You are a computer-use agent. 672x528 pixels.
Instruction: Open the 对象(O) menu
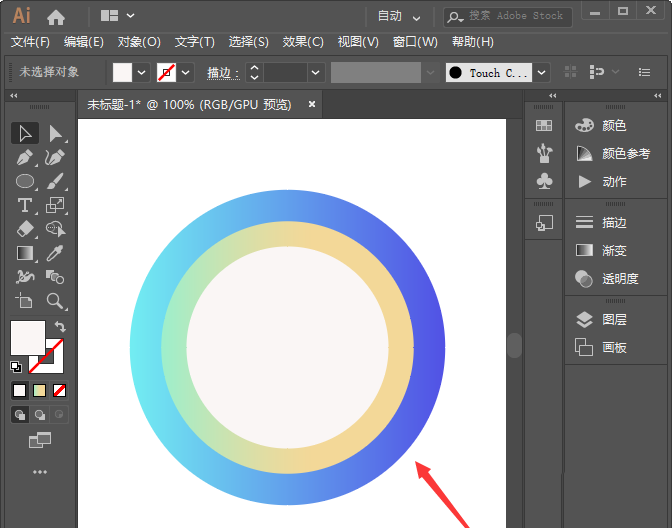click(139, 42)
